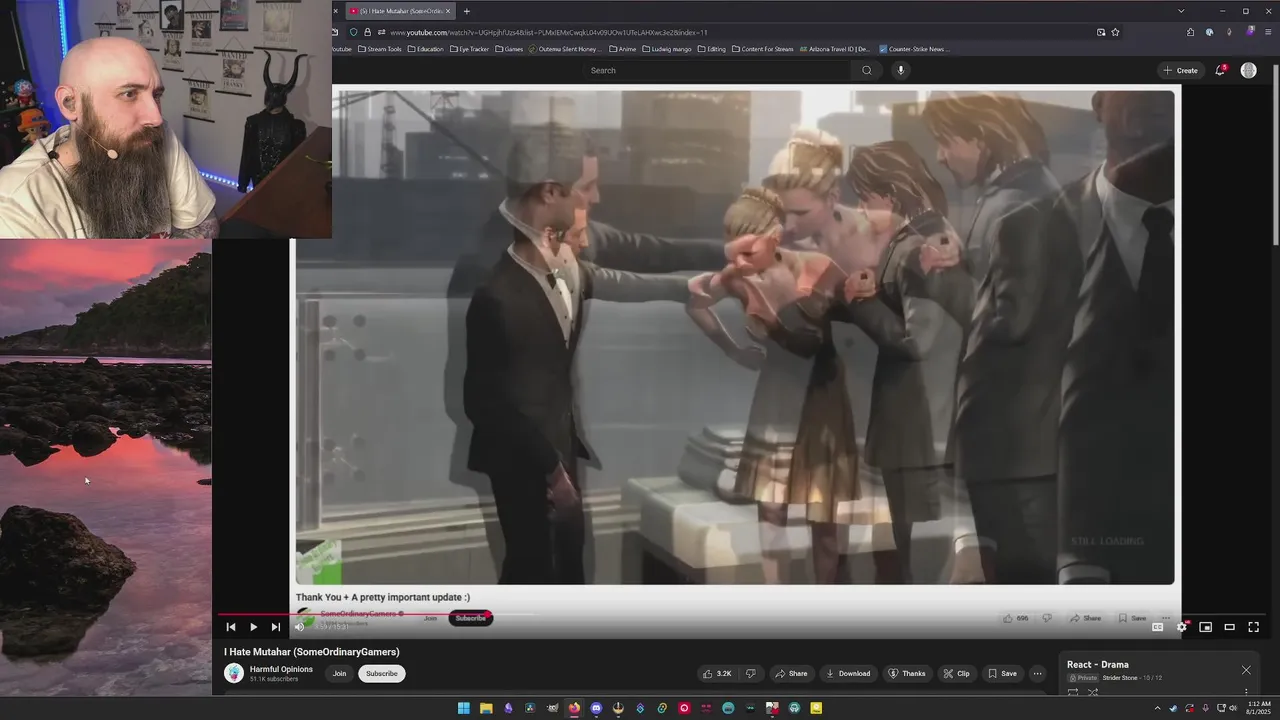Image resolution: width=1280 pixels, height=720 pixels.
Task: Open Eye Tracker bookmark folder
Action: 470,49
